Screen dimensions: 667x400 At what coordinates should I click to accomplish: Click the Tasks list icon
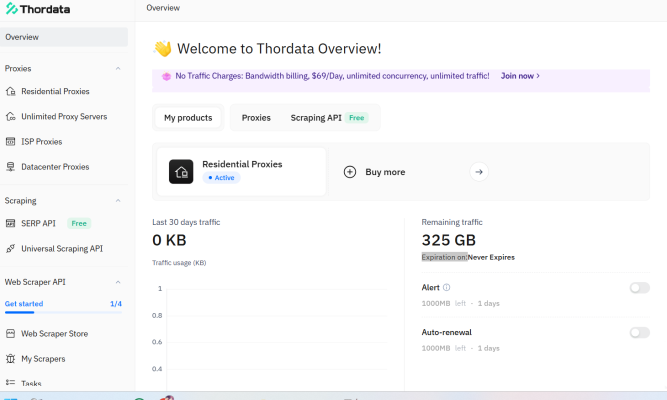point(11,383)
